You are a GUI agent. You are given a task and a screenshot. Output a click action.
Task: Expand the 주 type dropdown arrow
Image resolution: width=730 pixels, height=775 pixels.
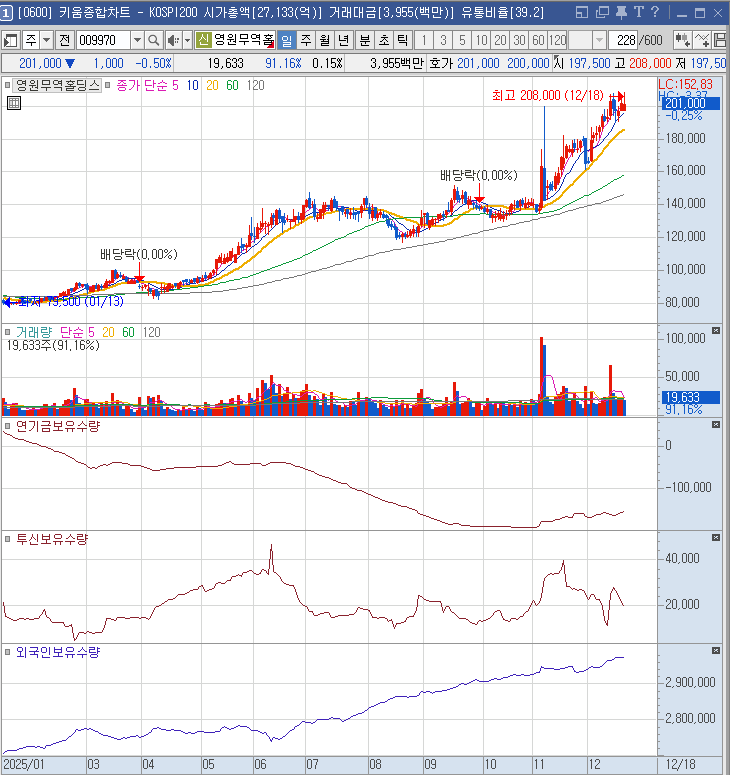(x=46, y=40)
